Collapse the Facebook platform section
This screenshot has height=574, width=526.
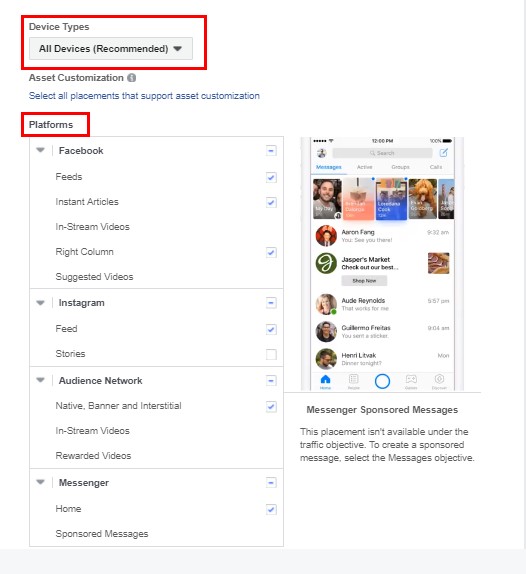pos(40,150)
